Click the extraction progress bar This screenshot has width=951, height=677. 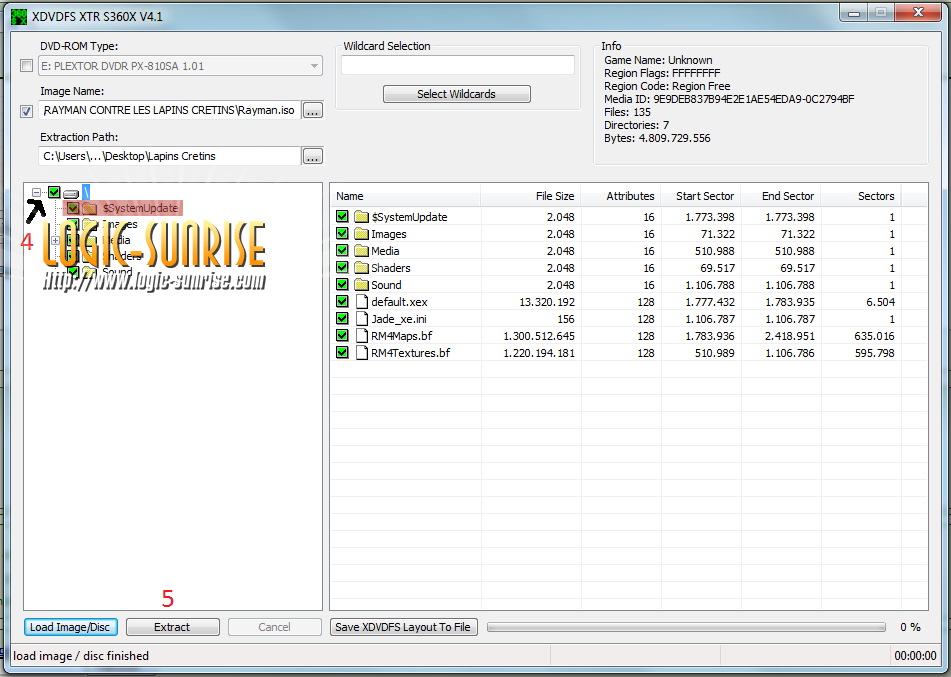[x=686, y=627]
